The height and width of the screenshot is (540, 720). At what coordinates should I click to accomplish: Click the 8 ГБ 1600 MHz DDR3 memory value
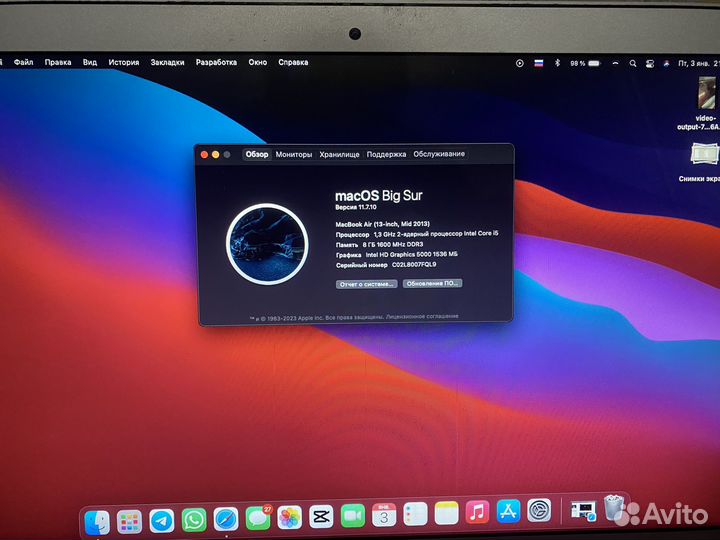pos(393,244)
